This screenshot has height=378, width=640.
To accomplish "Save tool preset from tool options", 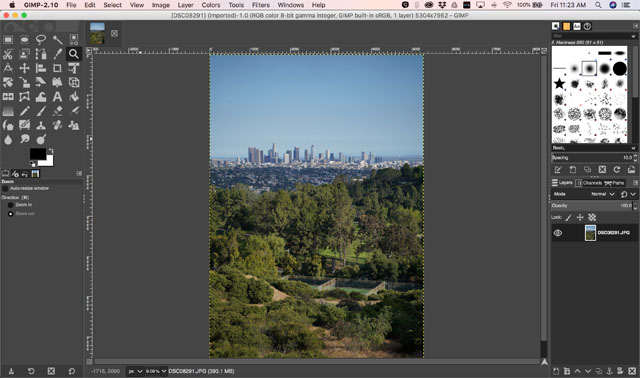I will tap(11, 371).
